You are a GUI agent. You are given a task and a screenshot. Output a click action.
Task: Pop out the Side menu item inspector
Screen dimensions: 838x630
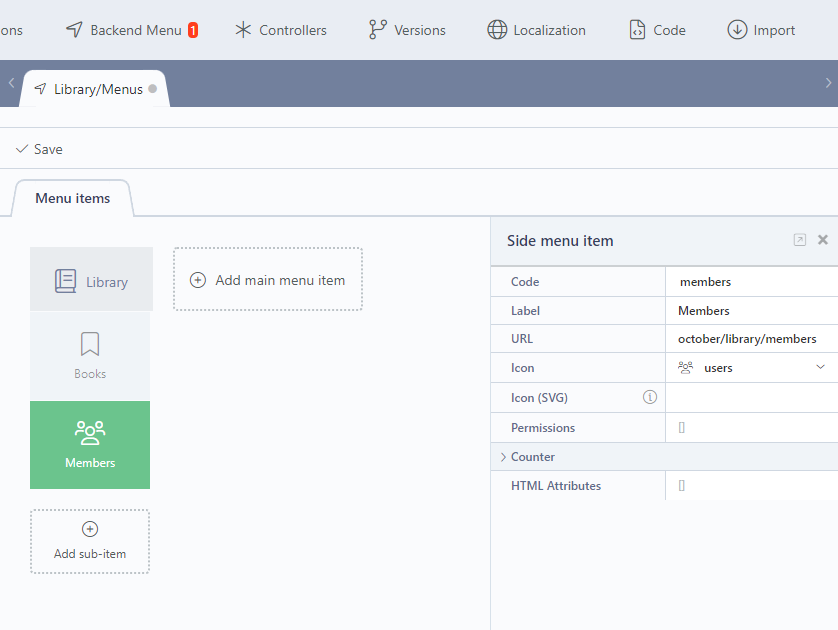point(800,240)
